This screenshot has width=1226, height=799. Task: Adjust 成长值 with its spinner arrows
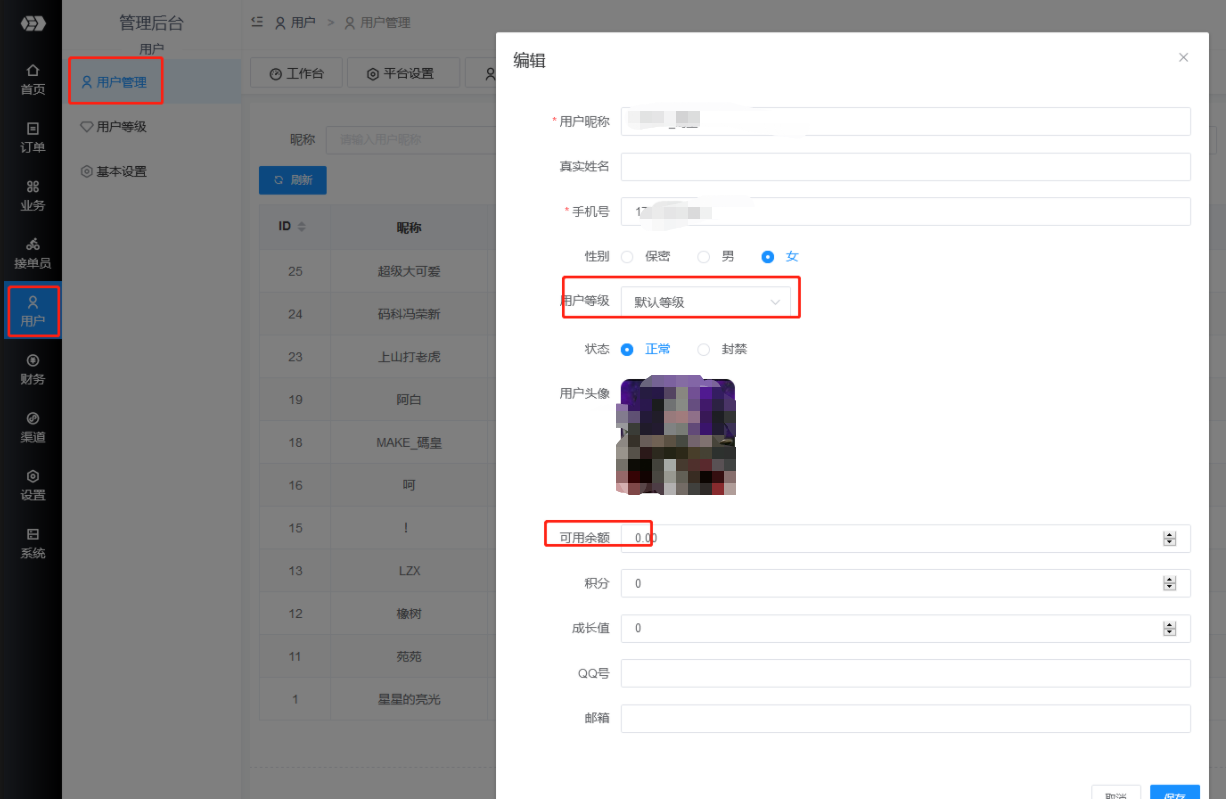pyautogui.click(x=1169, y=628)
